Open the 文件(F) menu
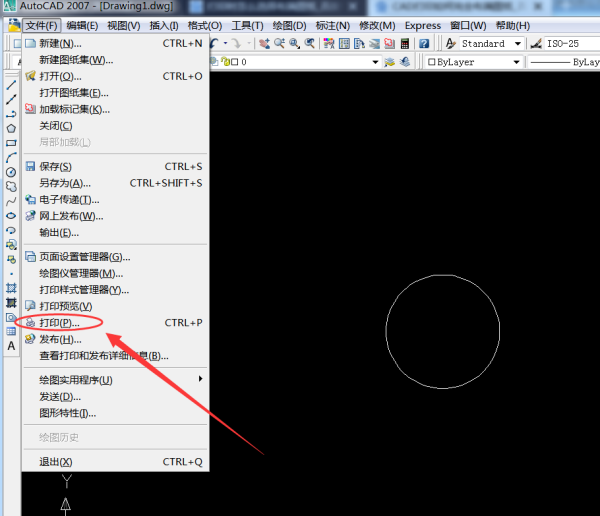600x516 pixels. pyautogui.click(x=41, y=26)
